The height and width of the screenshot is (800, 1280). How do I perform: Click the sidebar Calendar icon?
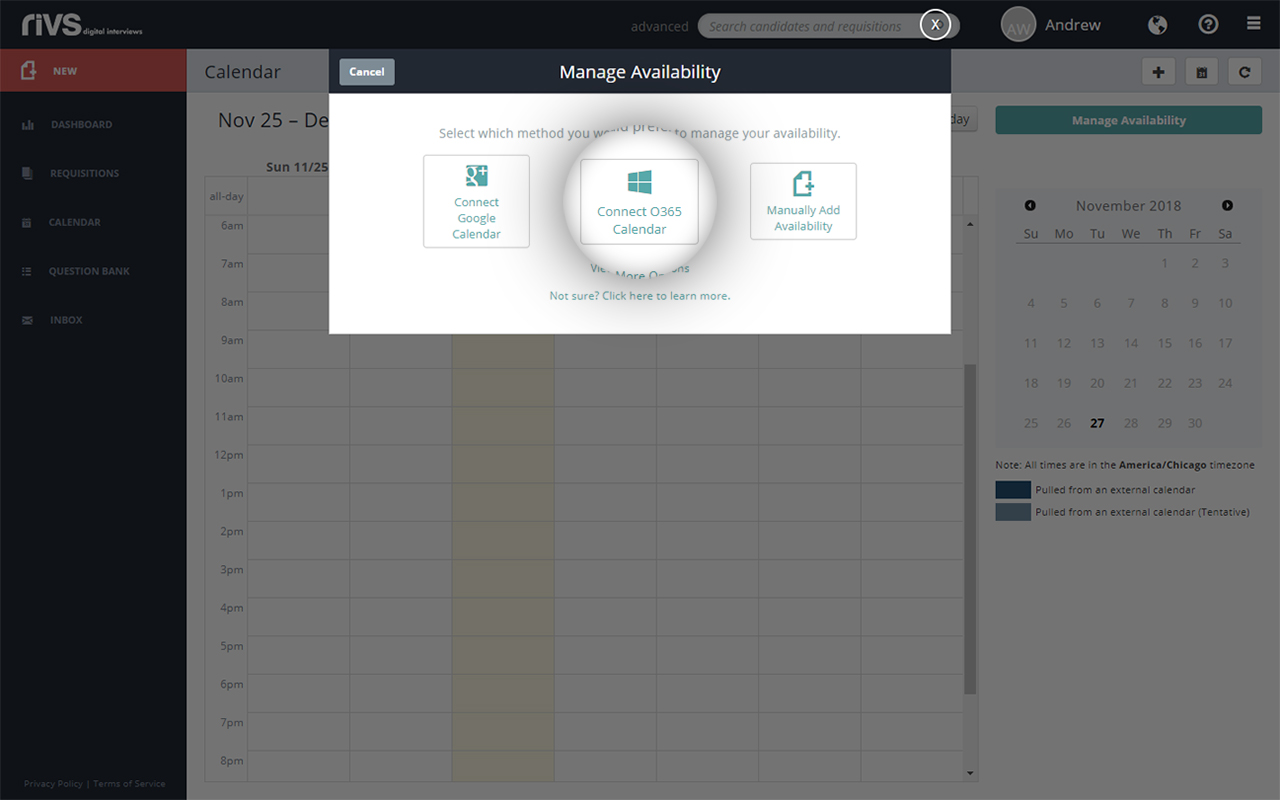click(27, 222)
